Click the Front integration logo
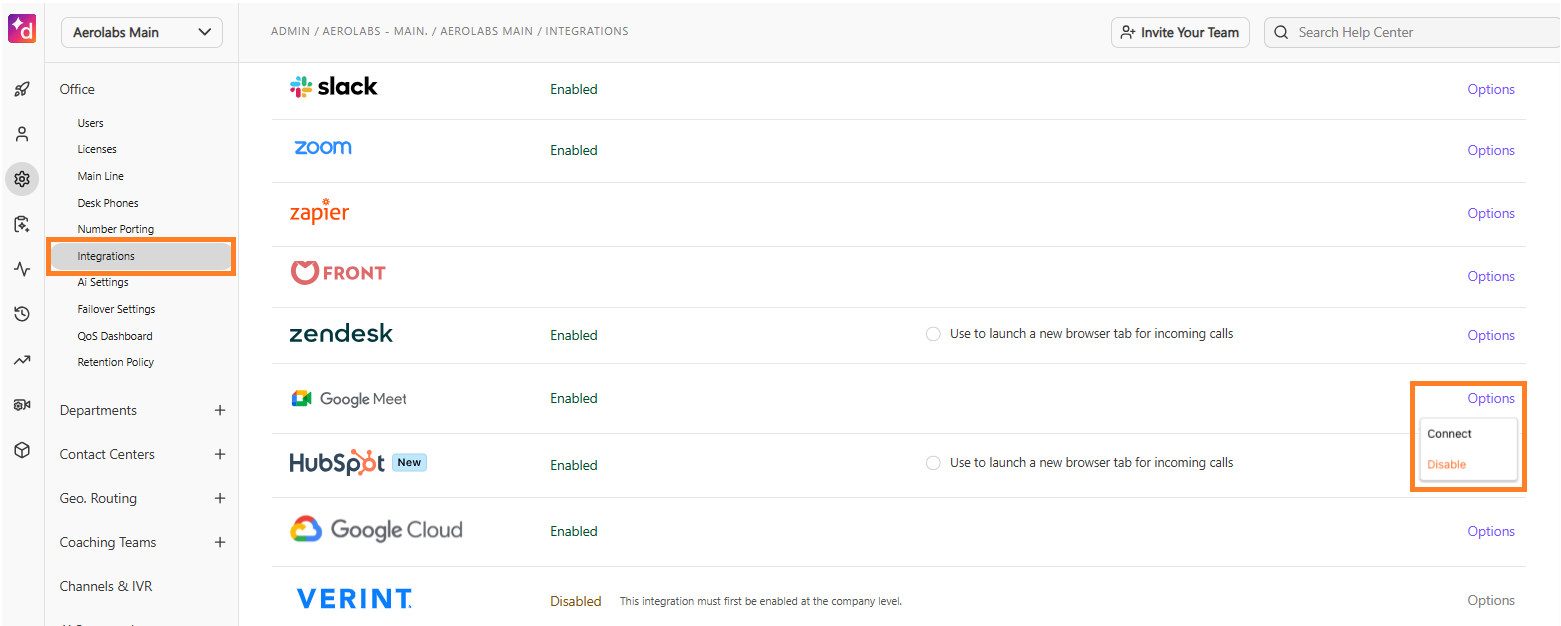The height and width of the screenshot is (626, 1561). pos(338,272)
